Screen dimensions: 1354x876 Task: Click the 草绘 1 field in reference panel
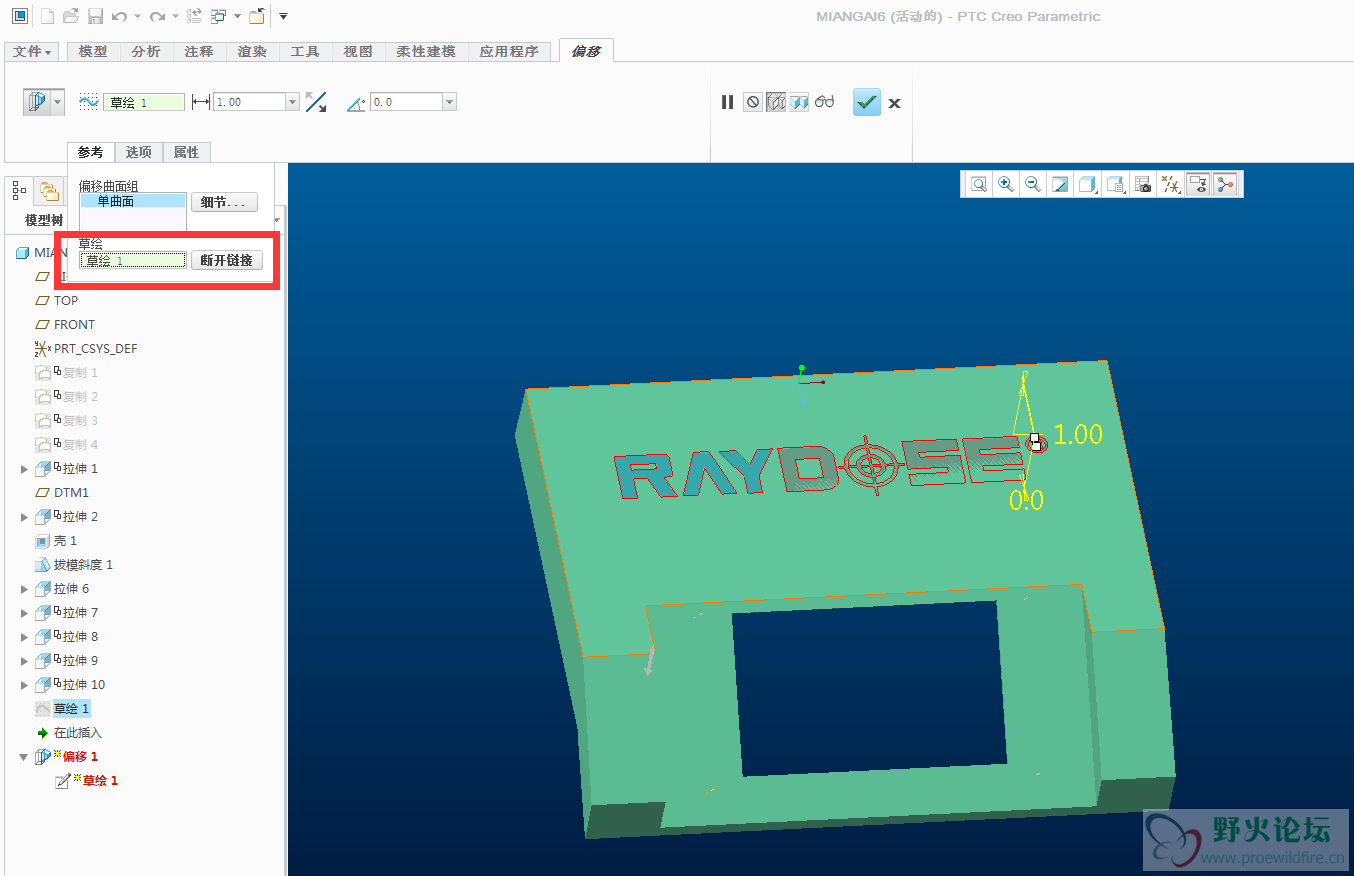click(x=133, y=260)
